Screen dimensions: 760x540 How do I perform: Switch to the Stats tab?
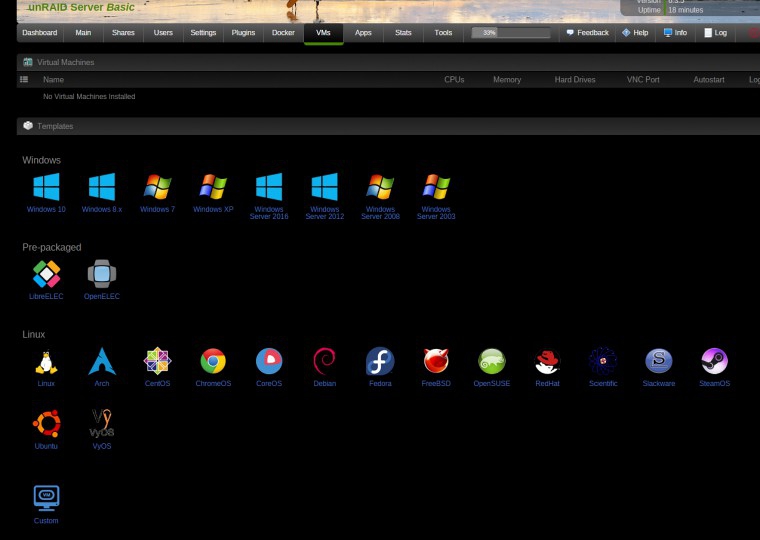click(x=403, y=32)
